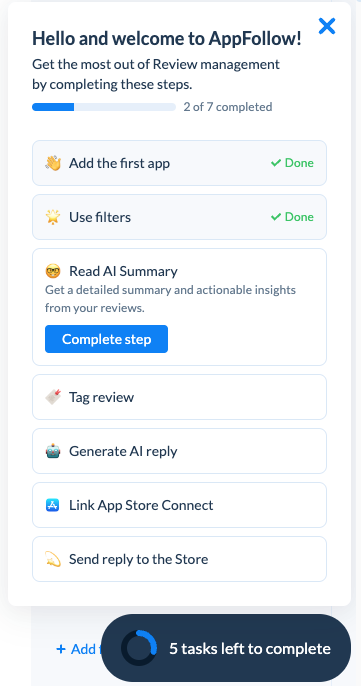Viewport: 361px width, 686px height.
Task: Expand the Generate AI reply step
Action: coord(179,451)
